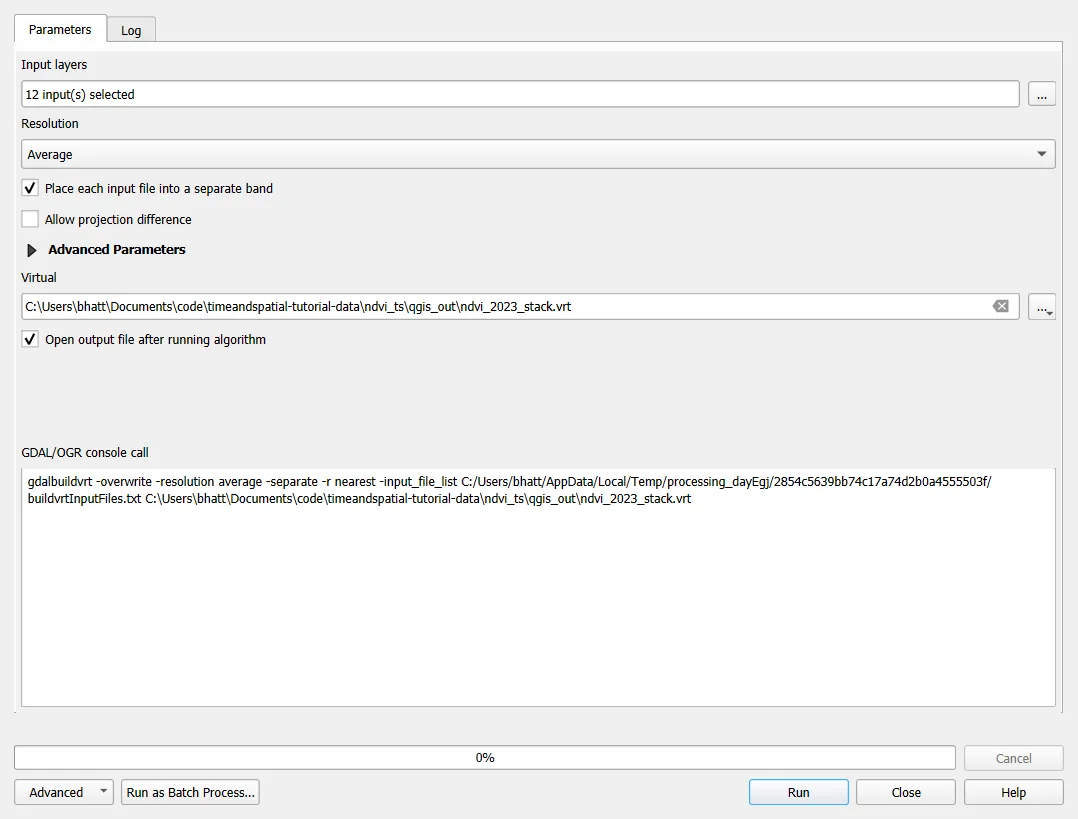The image size is (1078, 819).
Task: Open input layers browse button
Action: tap(1042, 94)
